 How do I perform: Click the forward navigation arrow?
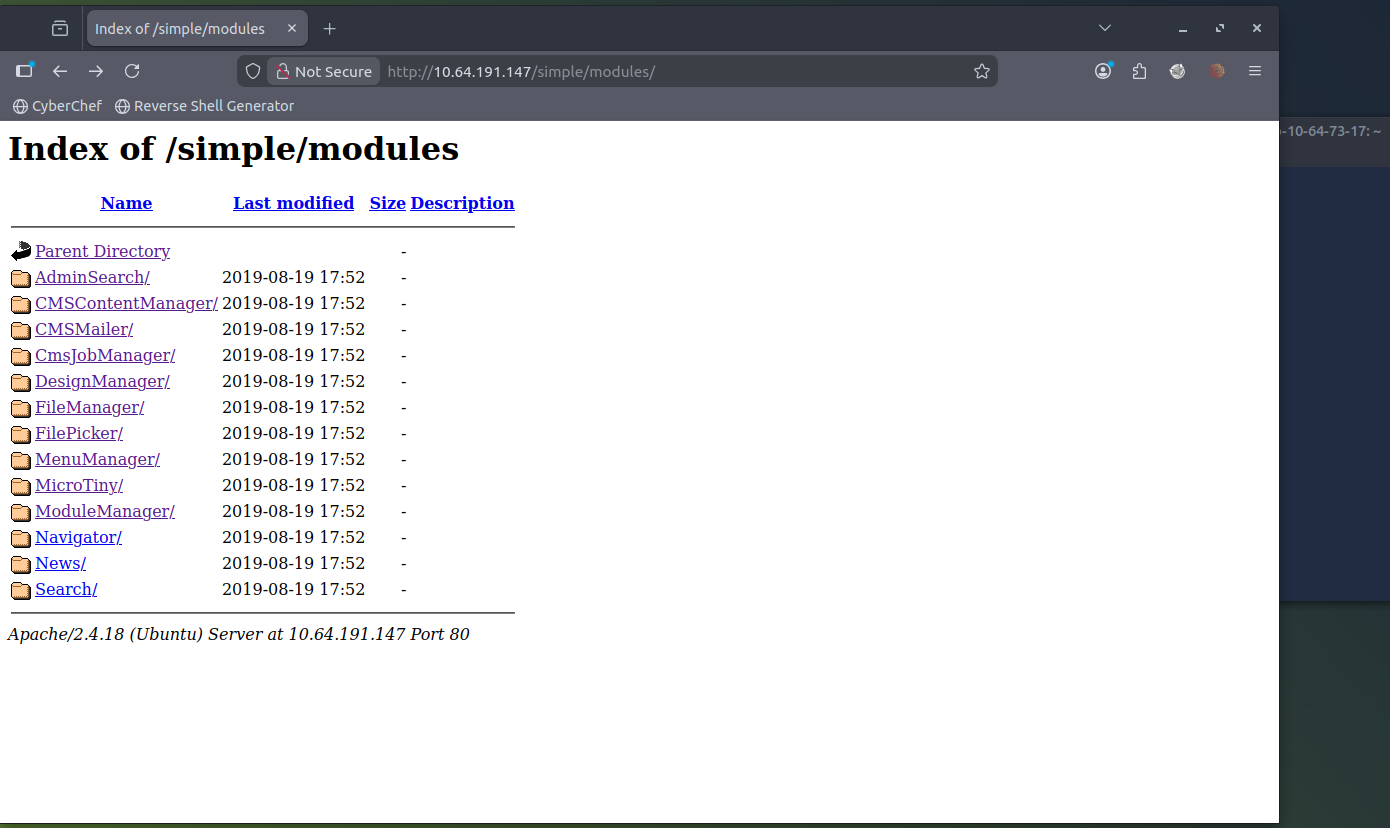(95, 71)
